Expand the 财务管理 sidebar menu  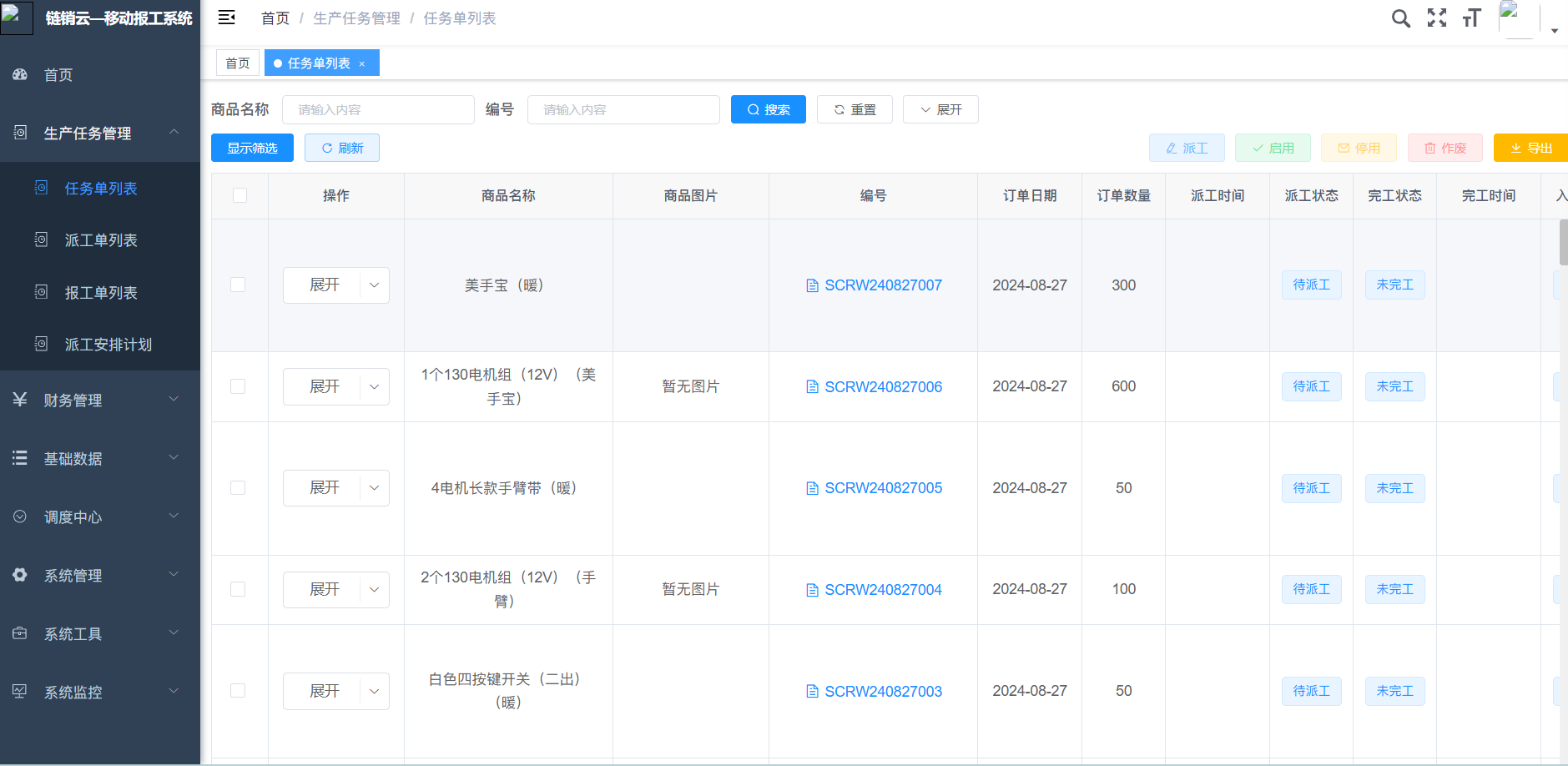pos(100,400)
